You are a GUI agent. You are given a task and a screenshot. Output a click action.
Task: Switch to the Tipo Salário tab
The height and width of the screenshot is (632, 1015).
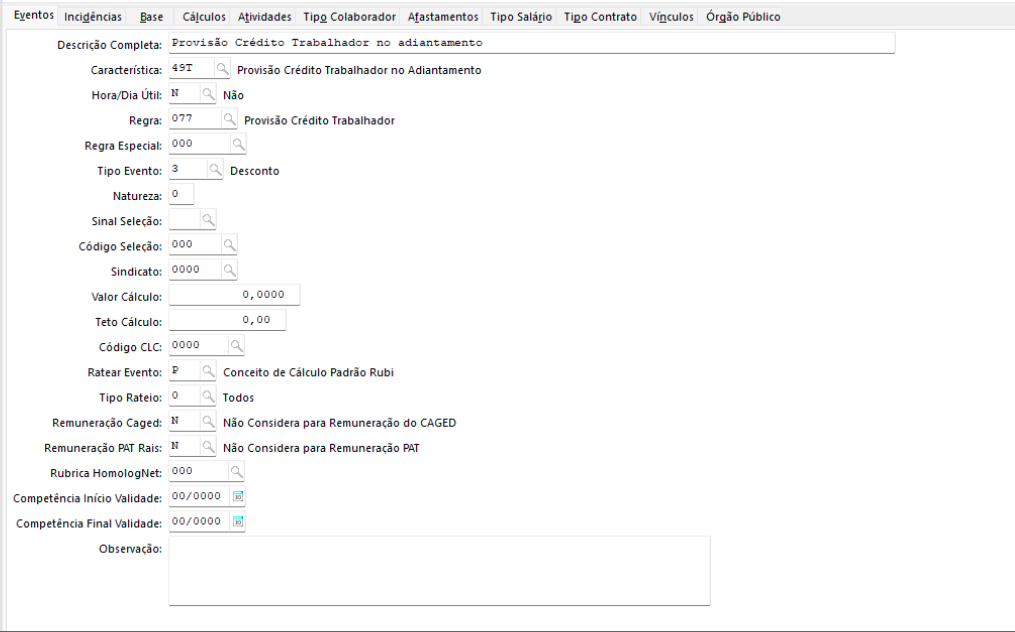pos(521,17)
